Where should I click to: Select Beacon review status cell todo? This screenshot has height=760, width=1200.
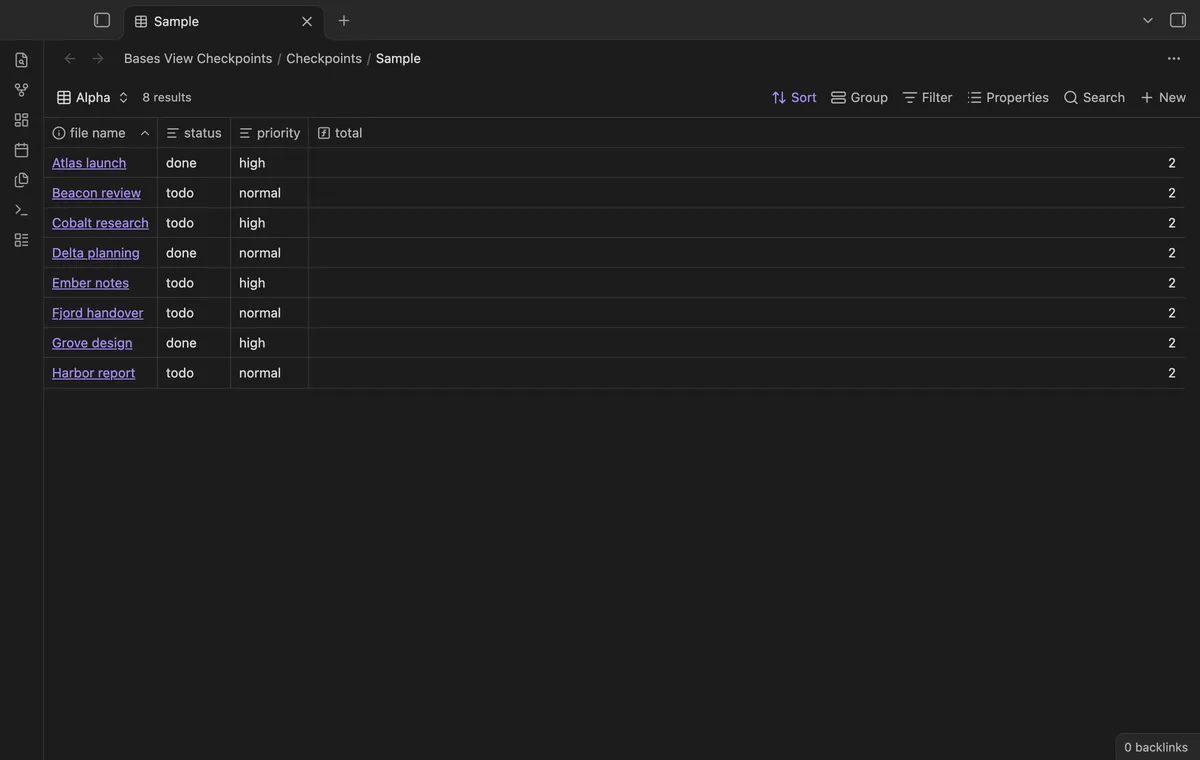coord(194,193)
